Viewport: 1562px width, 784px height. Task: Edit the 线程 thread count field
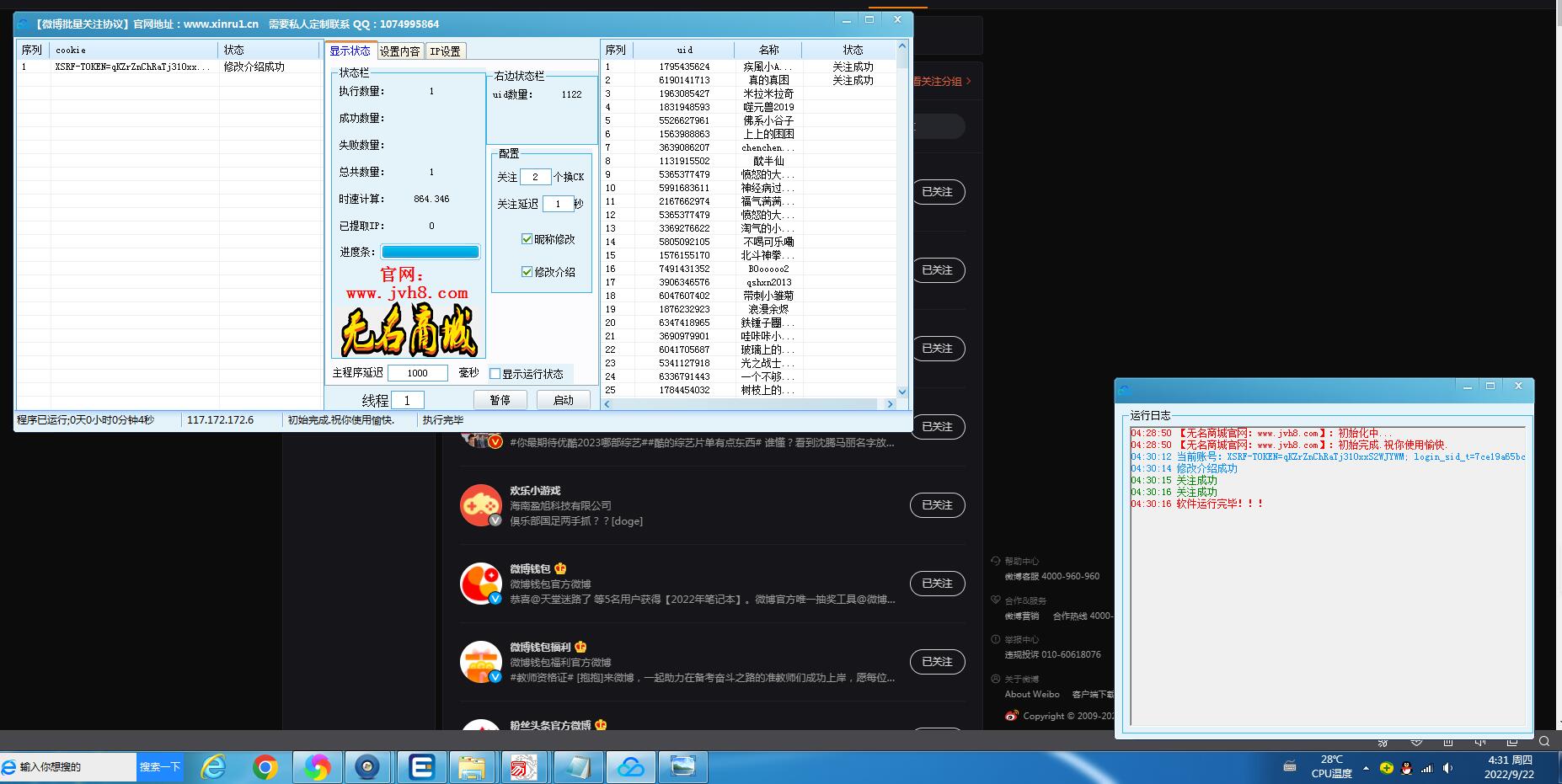408,400
